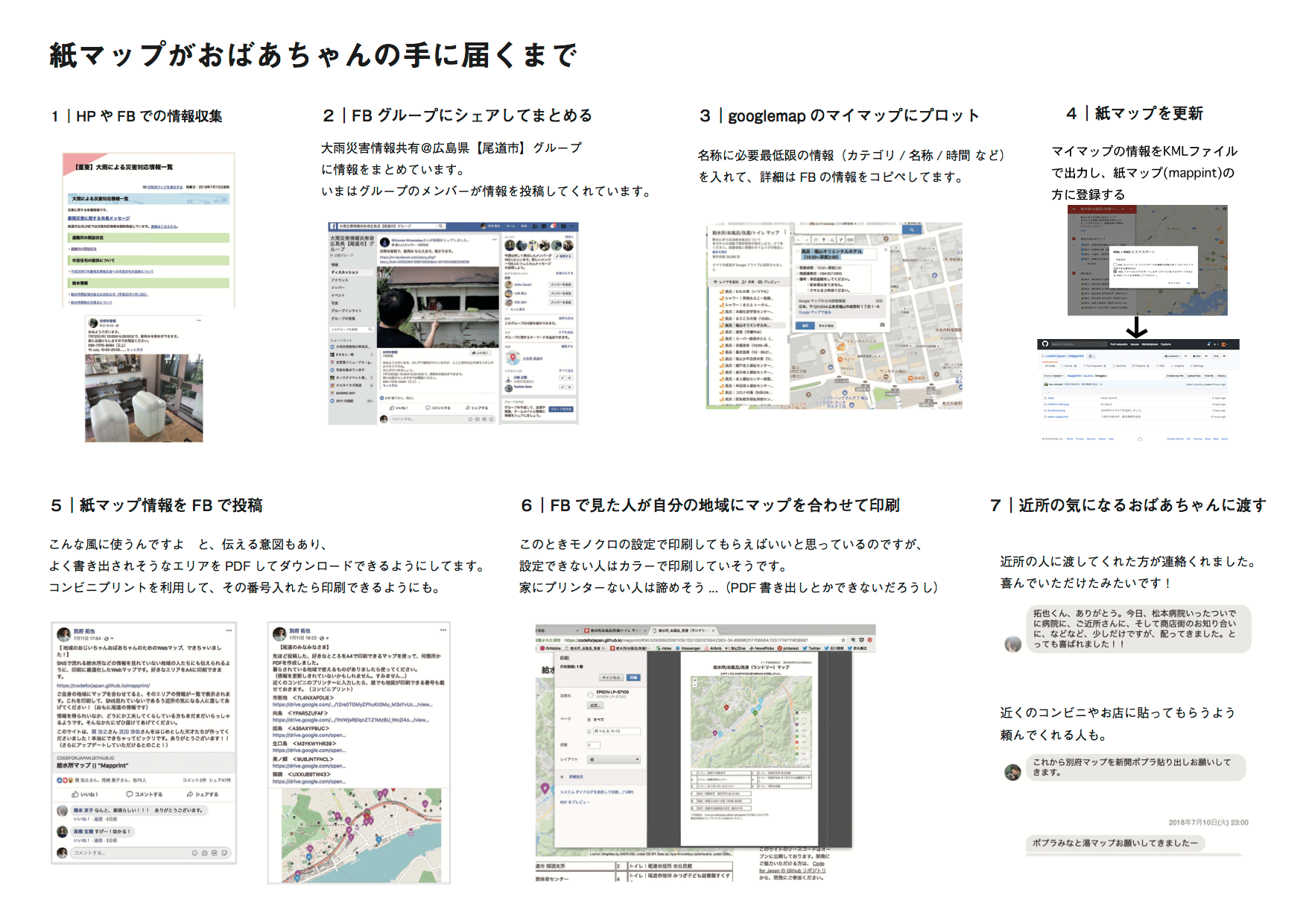Screen dimensions: 1306x924
Task: Click sticker icon in the 17:54 post comment box
Action: (x=224, y=852)
